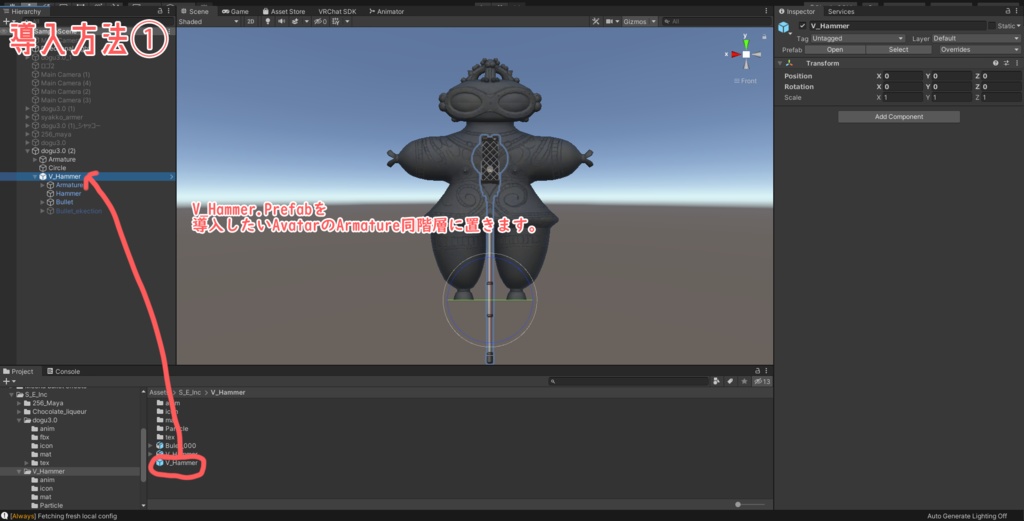This screenshot has height=521, width=1024.
Task: Toggle scene lighting lightbulb icon
Action: [268, 22]
